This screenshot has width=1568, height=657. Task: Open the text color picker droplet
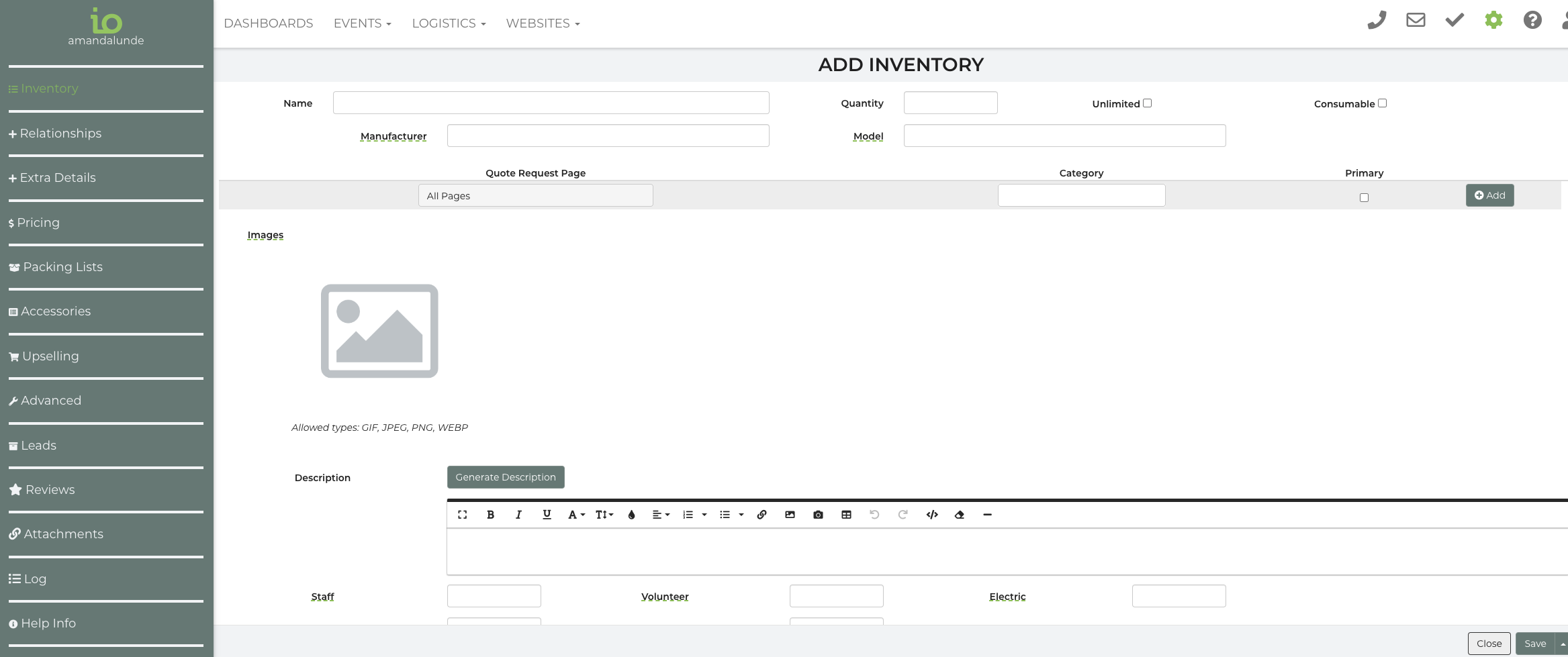(x=631, y=515)
